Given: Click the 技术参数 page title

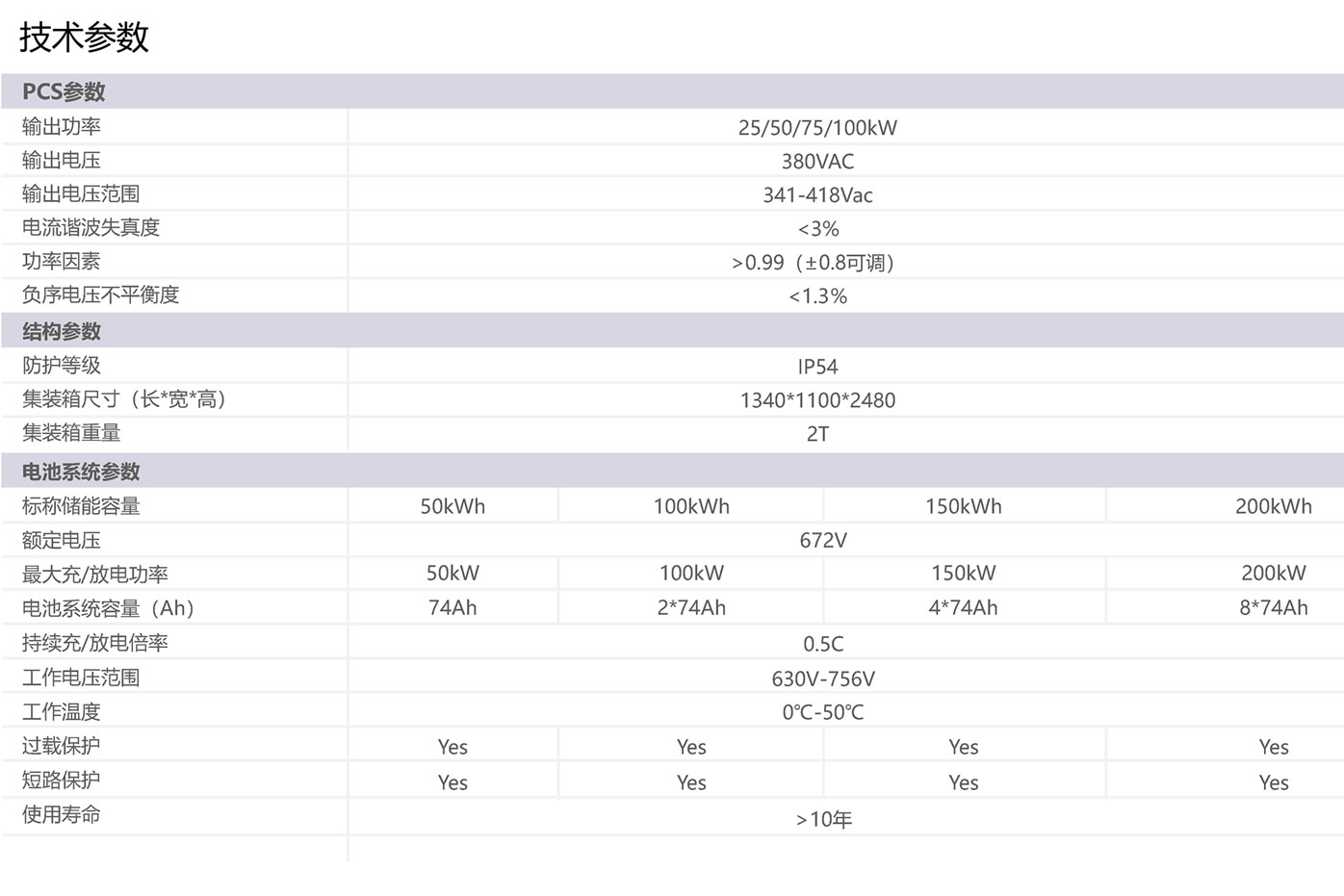Looking at the screenshot, I should pos(85,38).
